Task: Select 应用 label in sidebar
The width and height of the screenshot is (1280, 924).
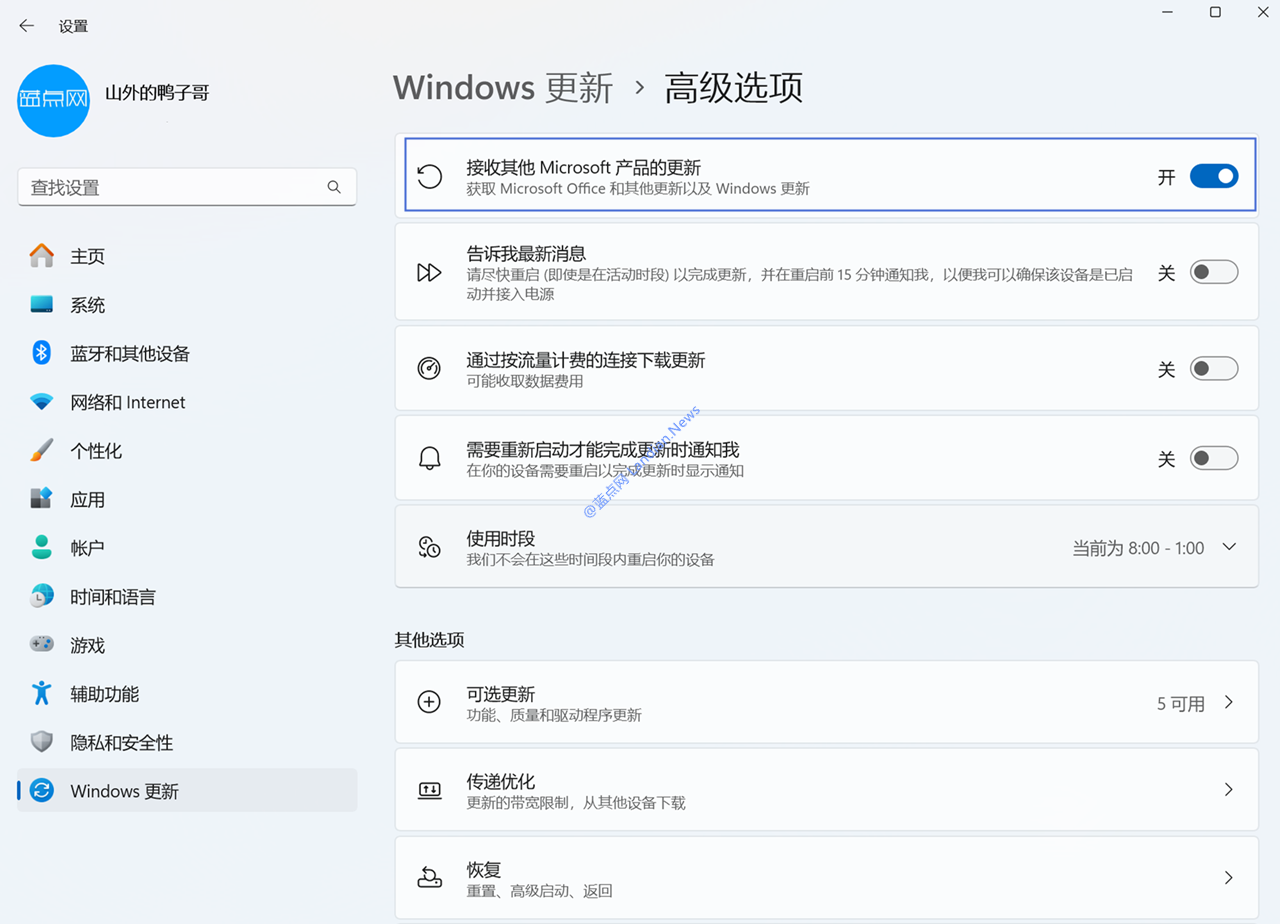Action: pos(88,500)
